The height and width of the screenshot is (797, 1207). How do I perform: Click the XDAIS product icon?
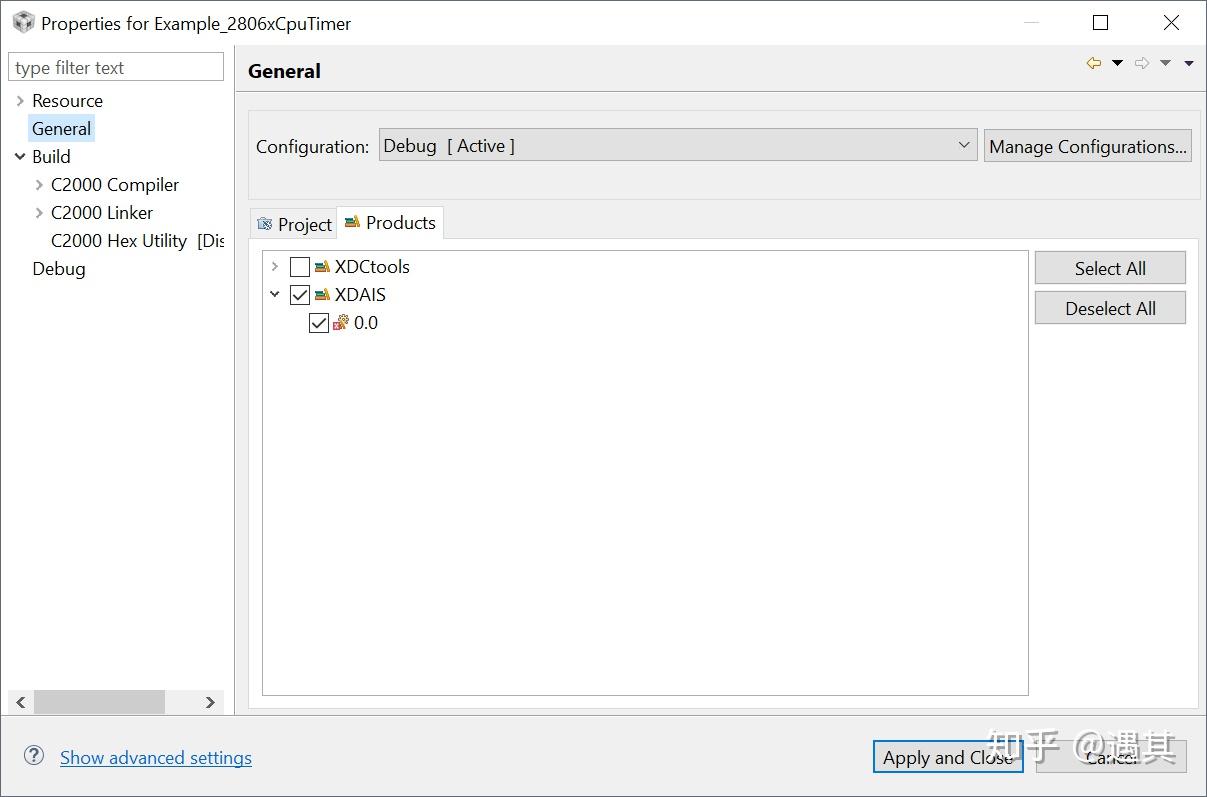[322, 295]
